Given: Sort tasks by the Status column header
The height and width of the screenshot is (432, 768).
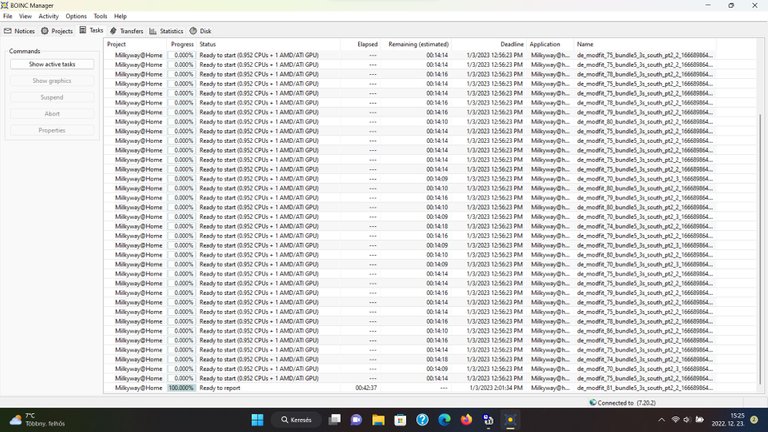Looking at the screenshot, I should (x=268, y=44).
